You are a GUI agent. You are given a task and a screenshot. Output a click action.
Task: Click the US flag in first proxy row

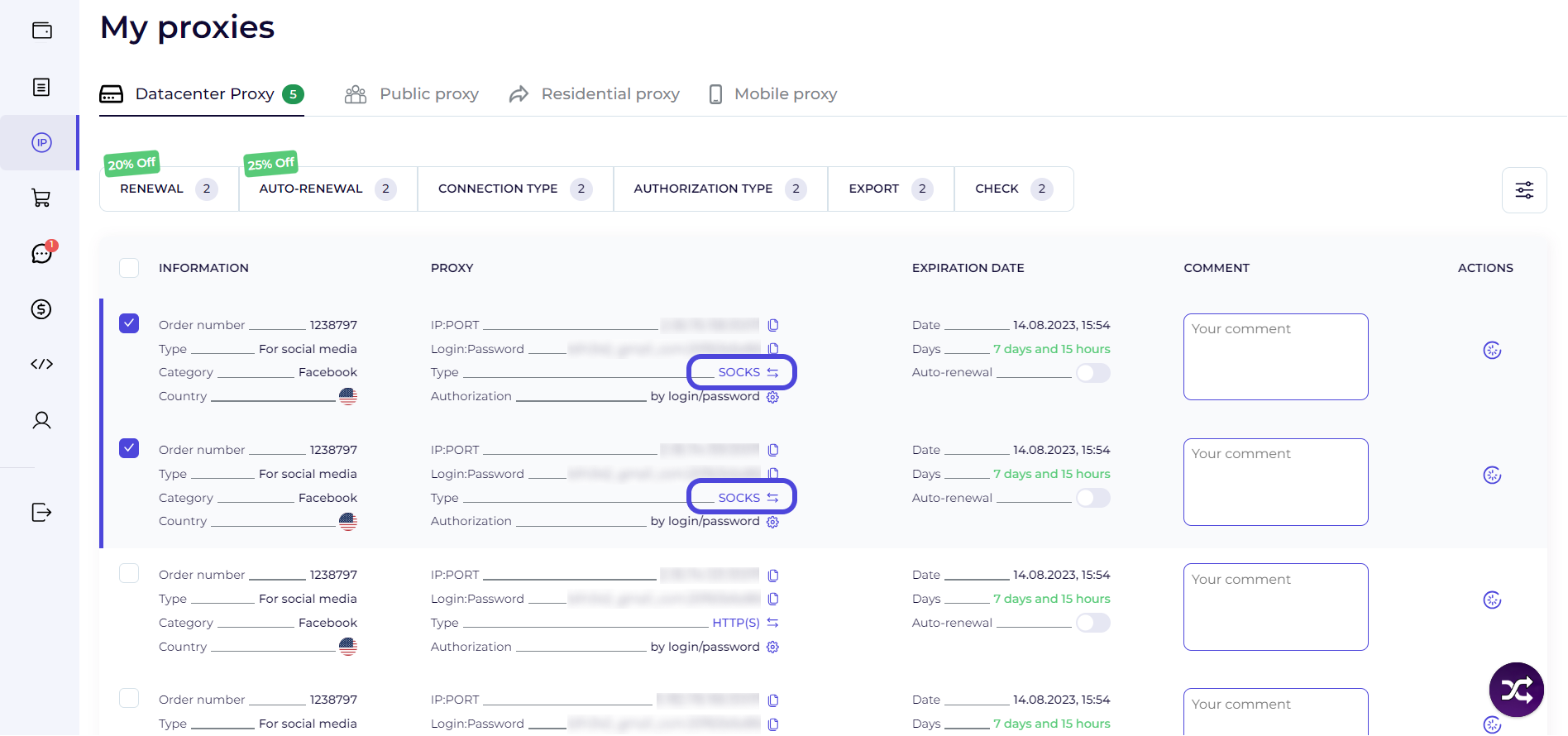(x=348, y=396)
